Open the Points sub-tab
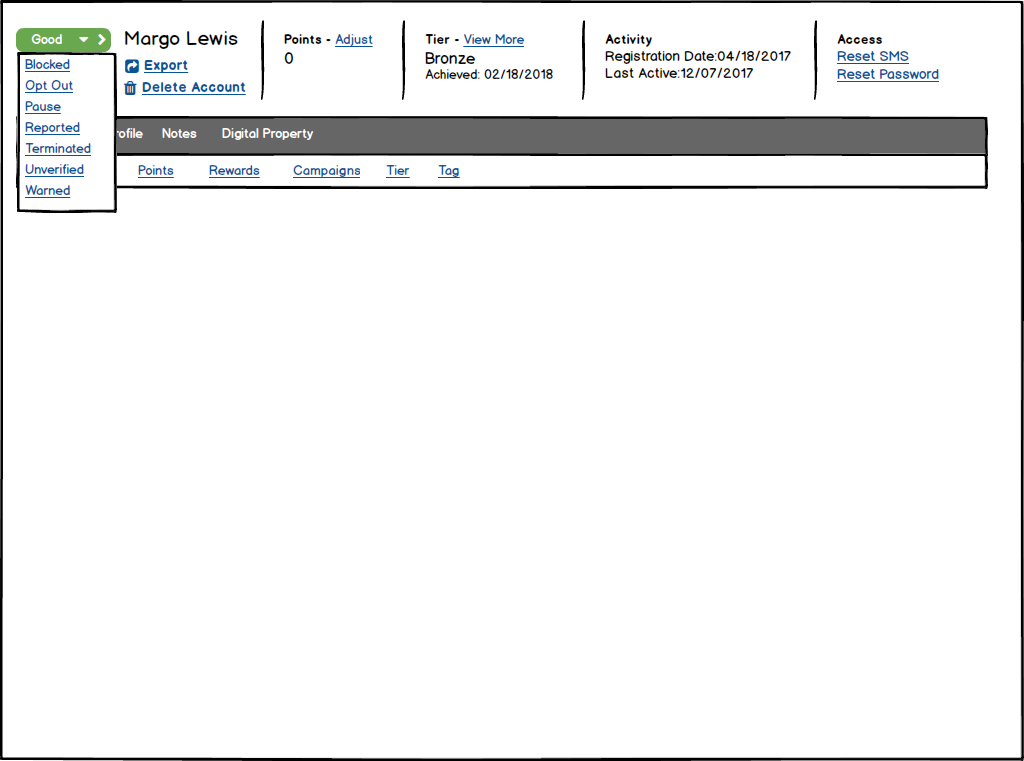Viewport: 1024px width, 761px height. [x=155, y=170]
